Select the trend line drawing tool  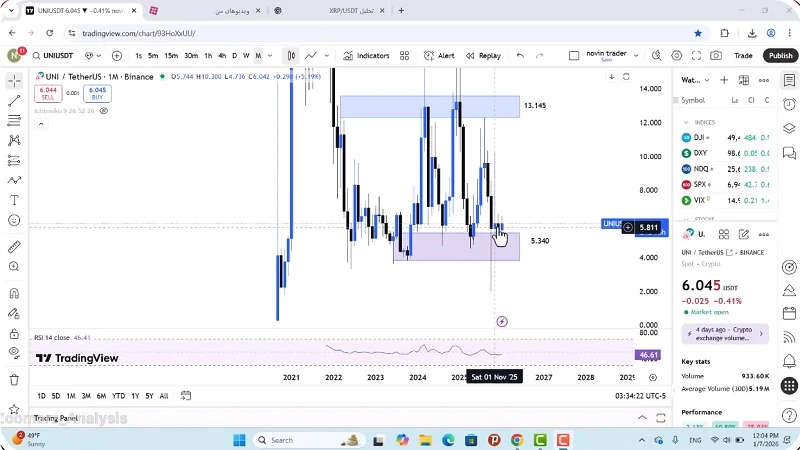pyautogui.click(x=14, y=101)
